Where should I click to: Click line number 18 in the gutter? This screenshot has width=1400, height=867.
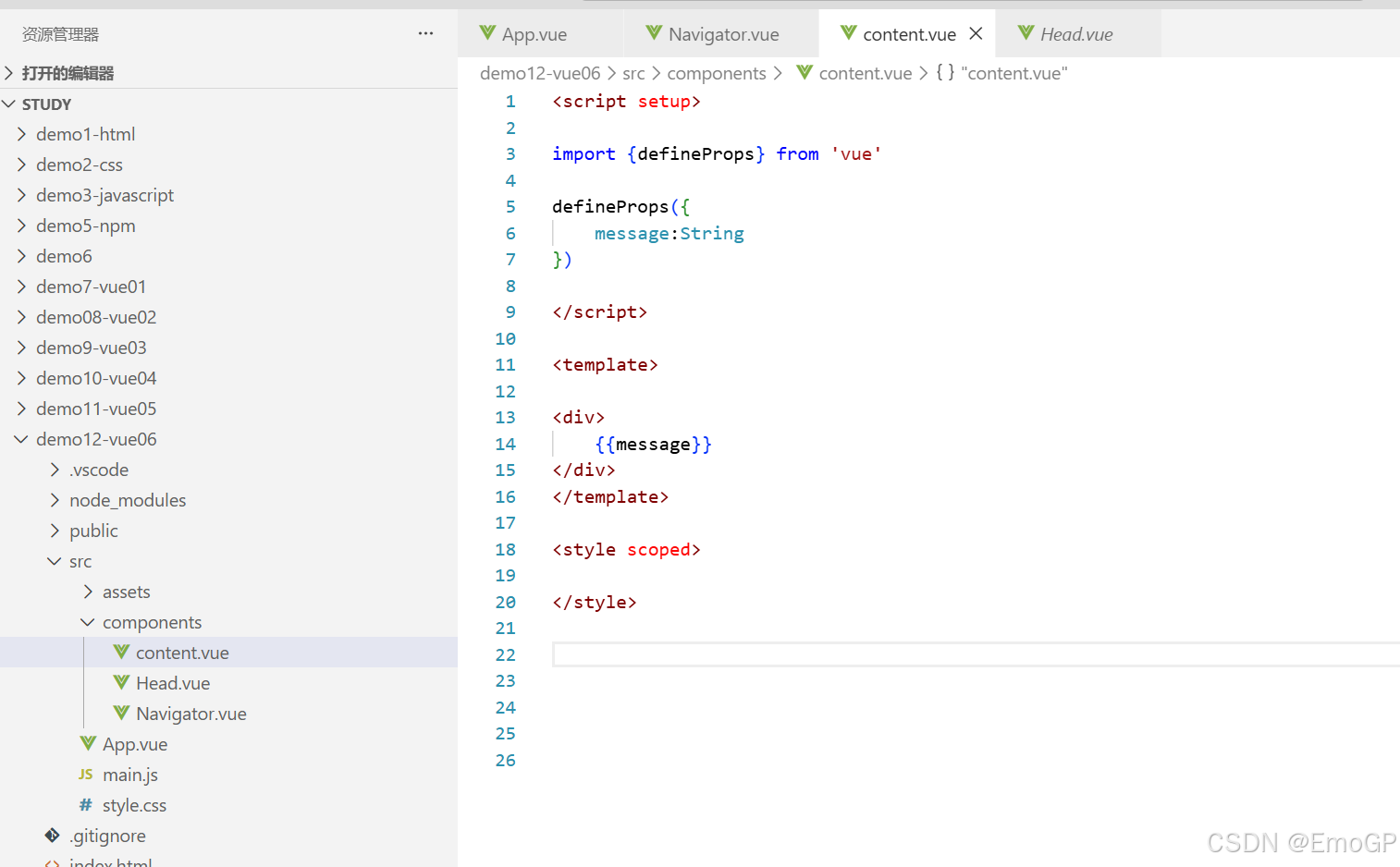pos(506,549)
